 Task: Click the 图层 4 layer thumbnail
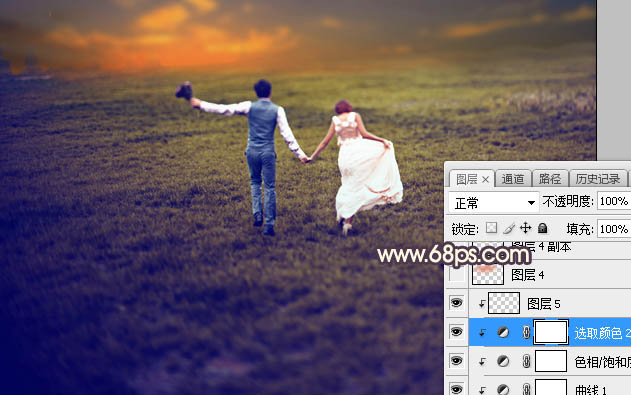(488, 275)
